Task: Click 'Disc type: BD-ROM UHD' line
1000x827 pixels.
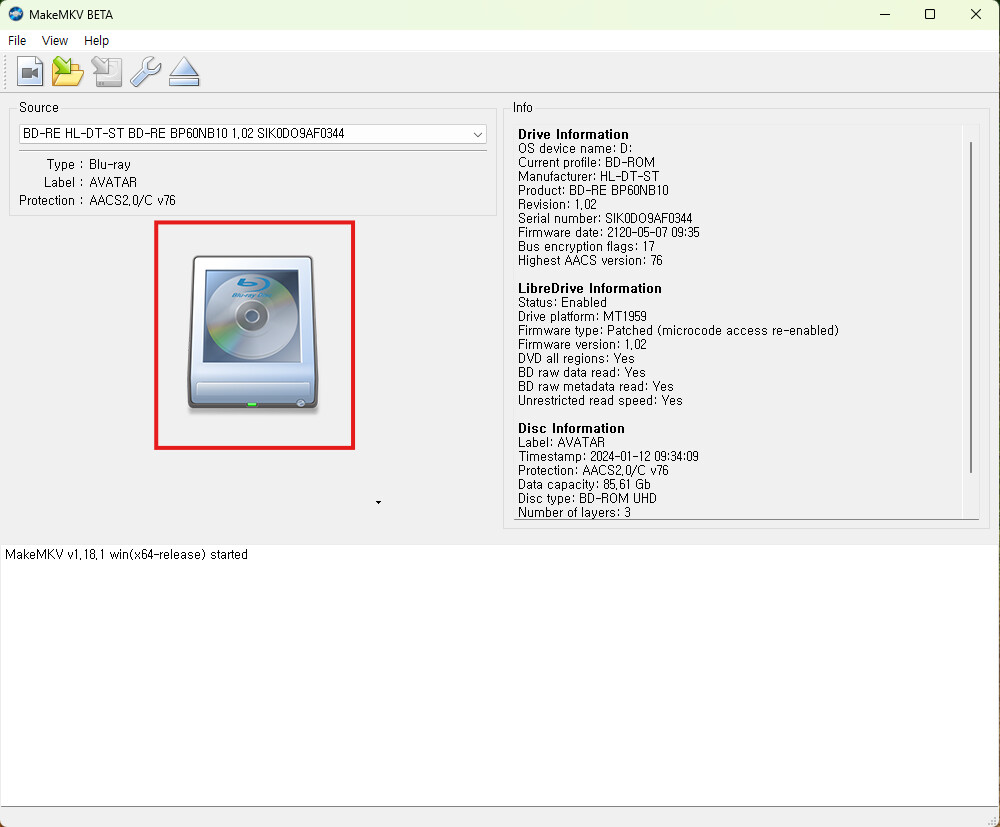Action: (x=587, y=499)
